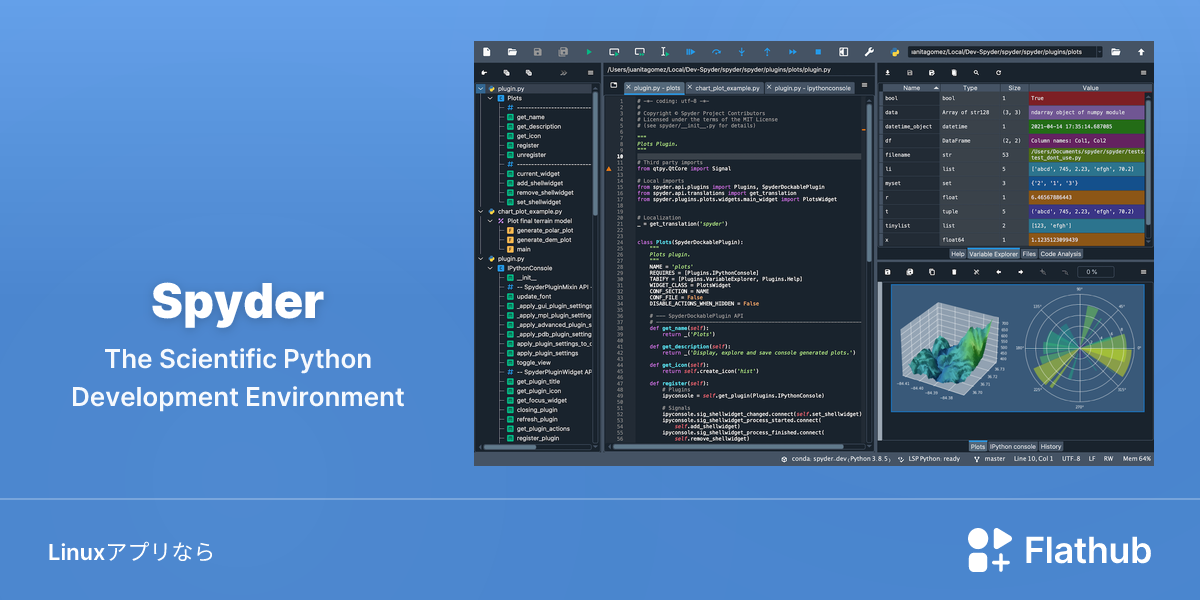Stop debugging with the square icon

pyautogui.click(x=818, y=51)
